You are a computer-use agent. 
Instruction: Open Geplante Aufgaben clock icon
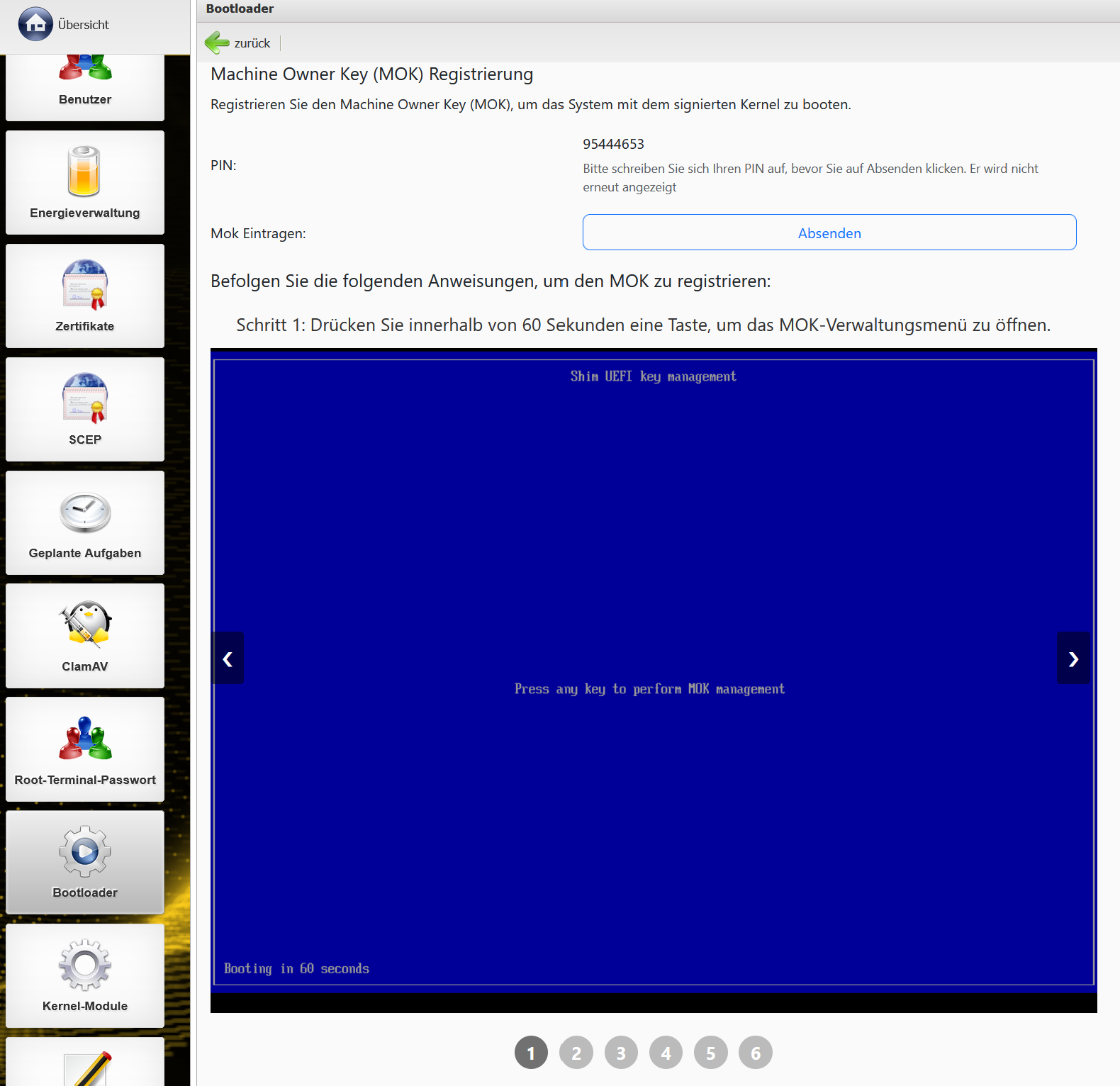84,512
